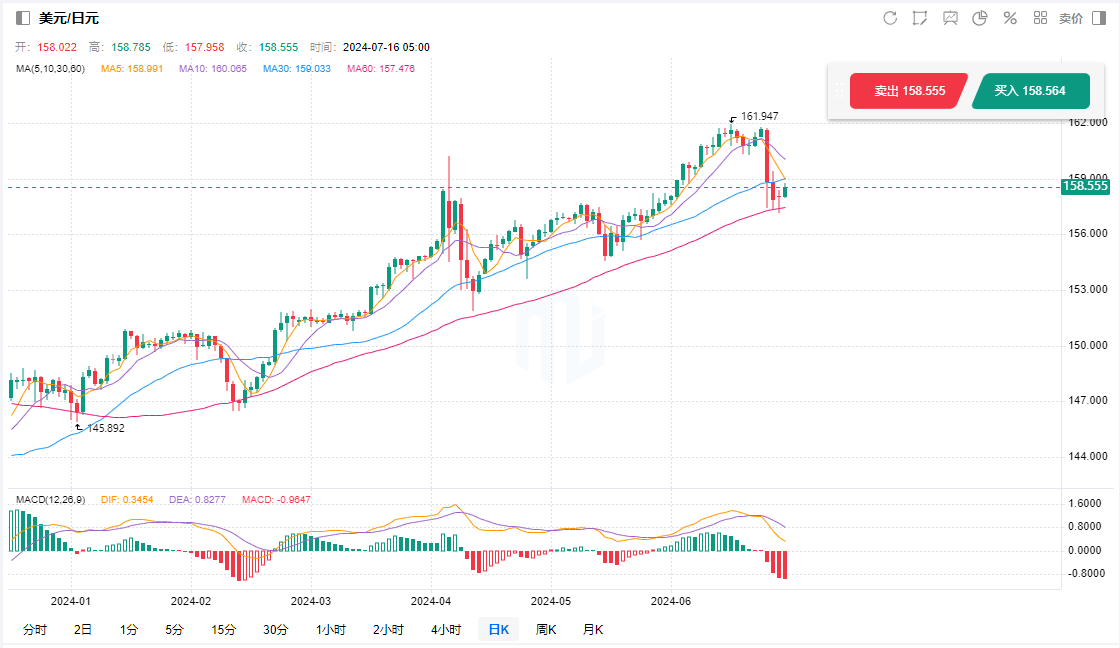The width and height of the screenshot is (1120, 648).
Task: Choose the 15分 timeframe
Action: tap(224, 629)
